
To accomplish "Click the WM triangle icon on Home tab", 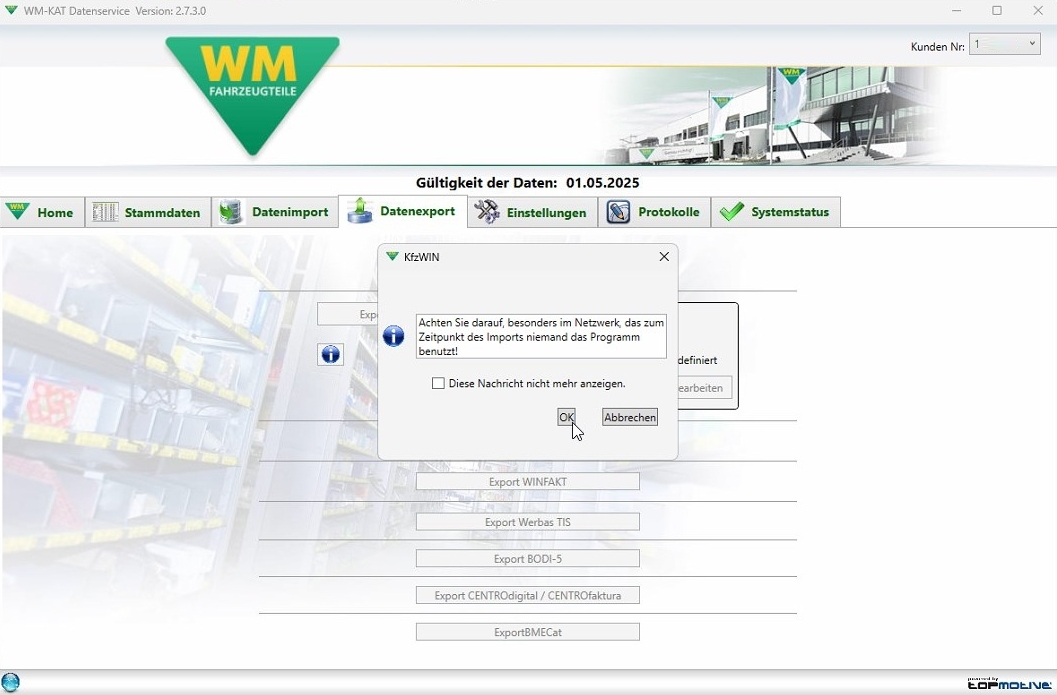I will tap(17, 211).
